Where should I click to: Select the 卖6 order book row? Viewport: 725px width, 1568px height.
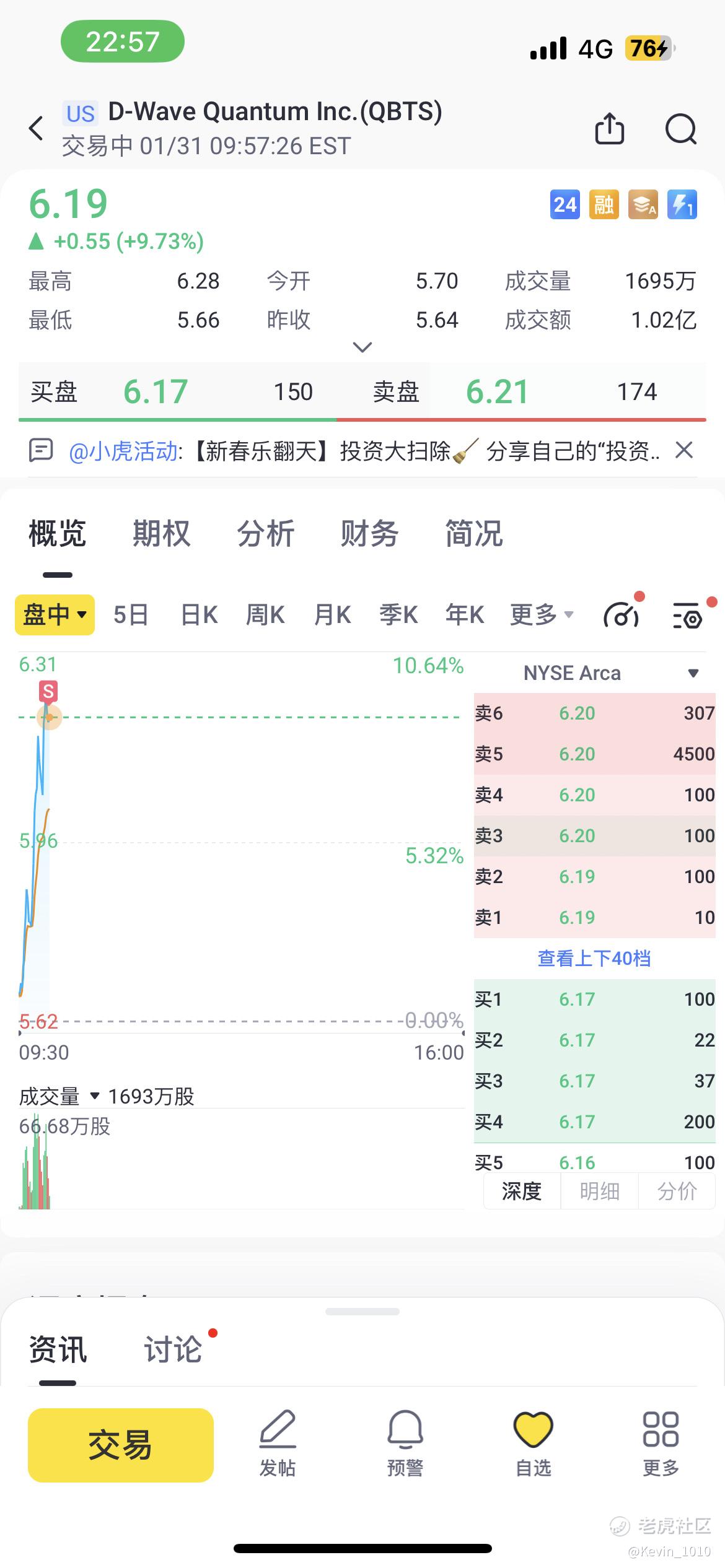[595, 713]
